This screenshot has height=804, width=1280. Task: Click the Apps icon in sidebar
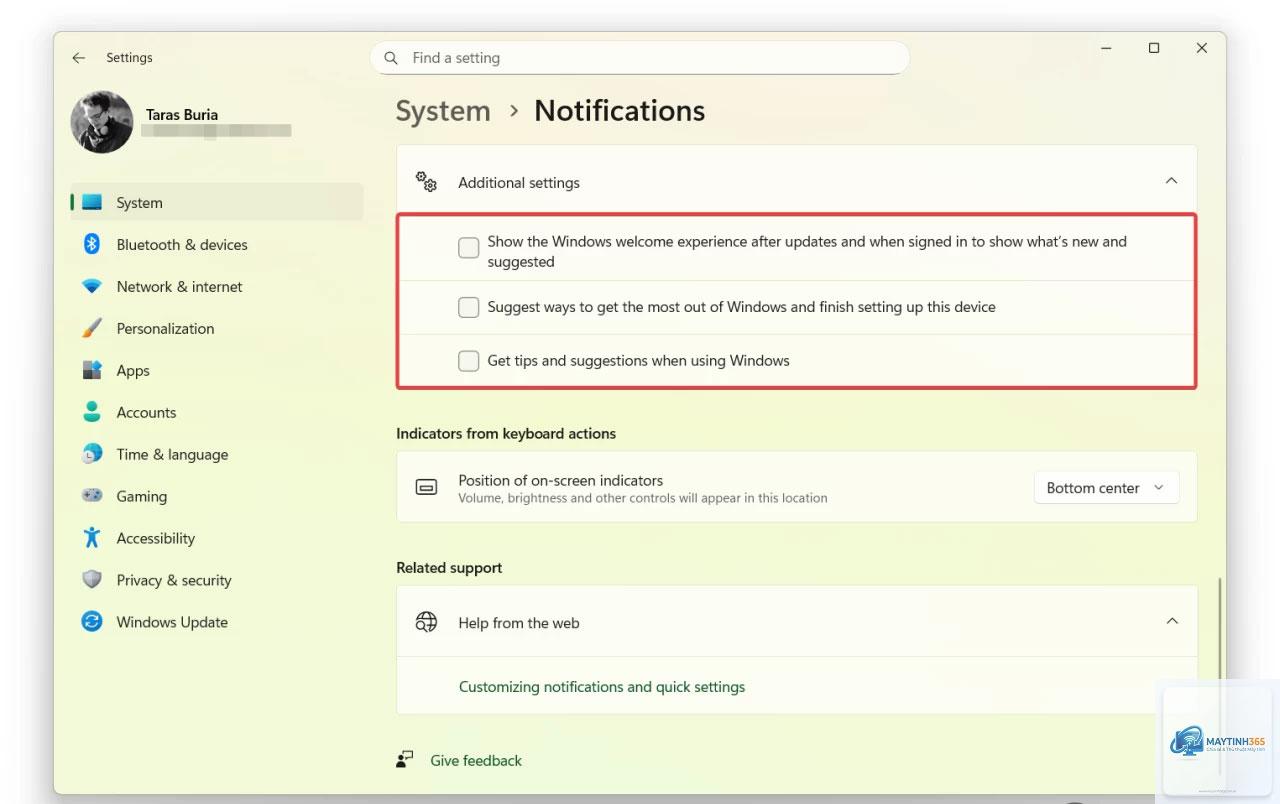(92, 370)
